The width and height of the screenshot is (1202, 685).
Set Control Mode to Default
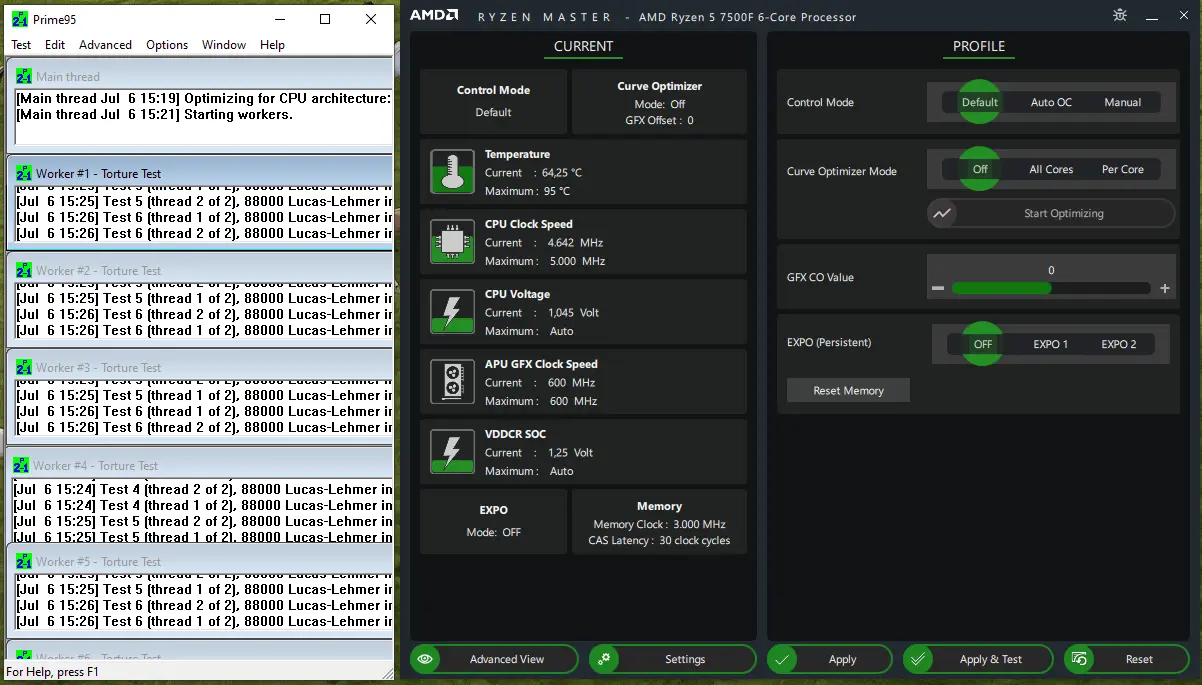click(x=980, y=102)
